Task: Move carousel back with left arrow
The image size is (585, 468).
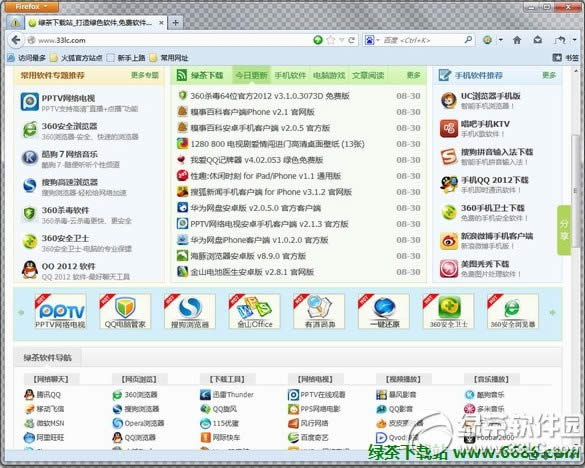Action: click(x=21, y=312)
